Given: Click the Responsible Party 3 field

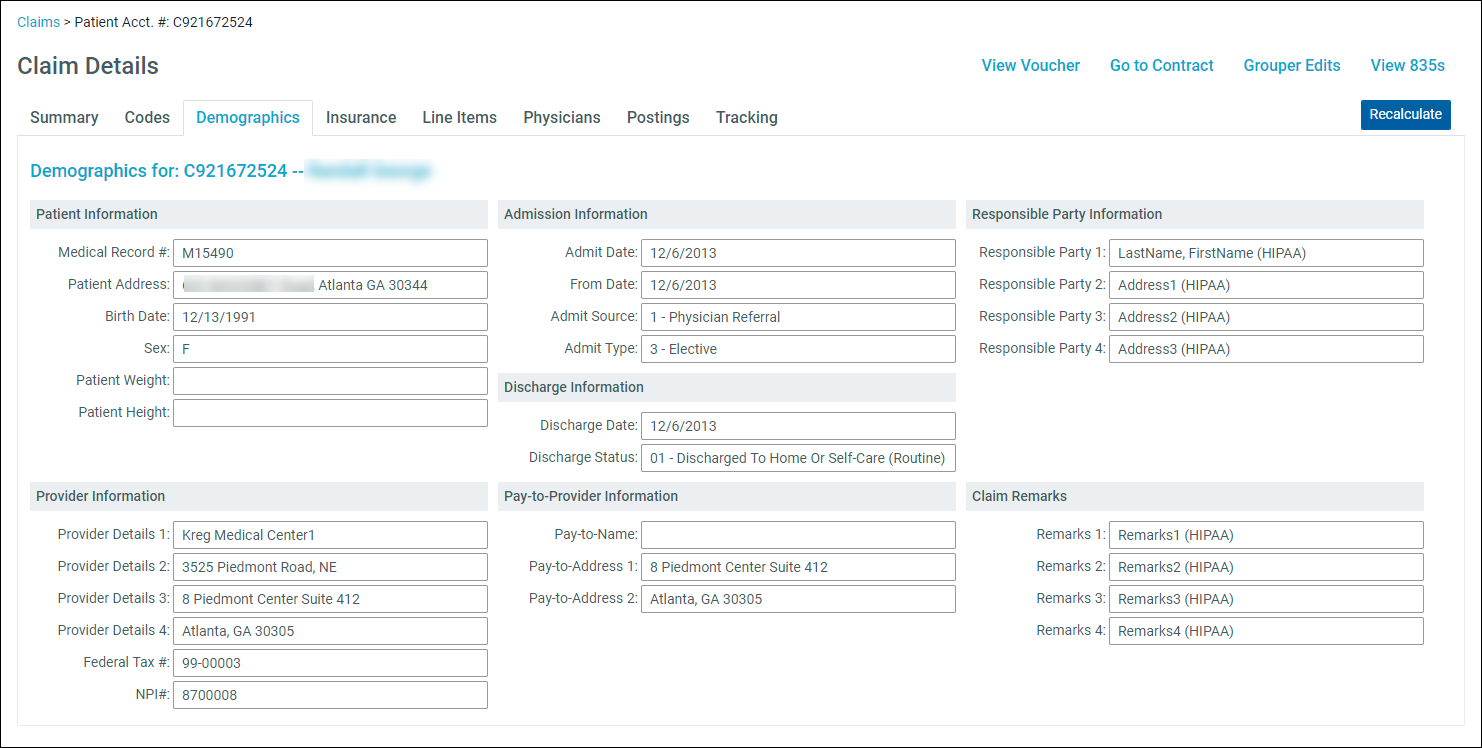Looking at the screenshot, I should point(1266,317).
